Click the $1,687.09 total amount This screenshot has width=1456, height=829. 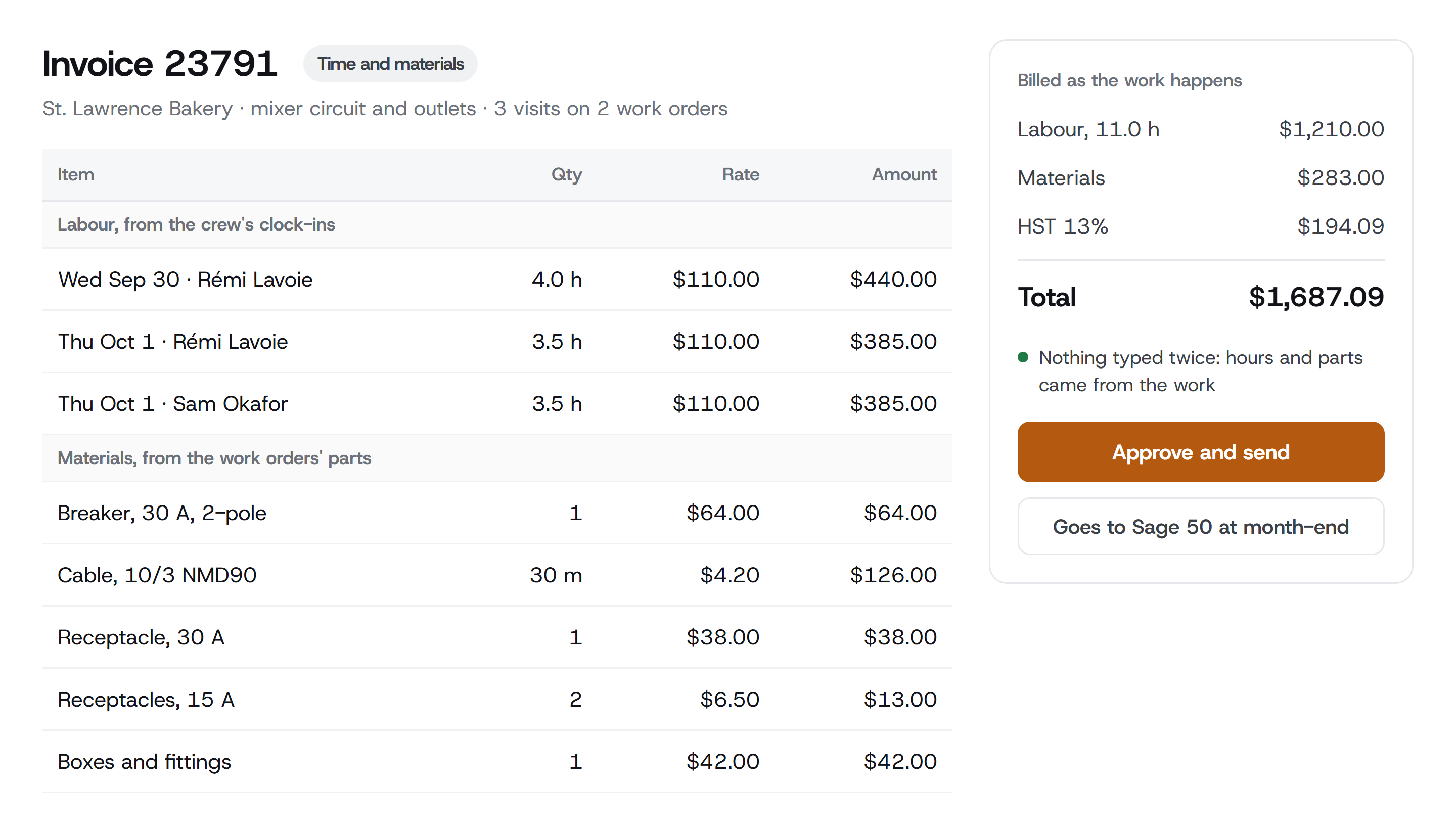click(1316, 297)
